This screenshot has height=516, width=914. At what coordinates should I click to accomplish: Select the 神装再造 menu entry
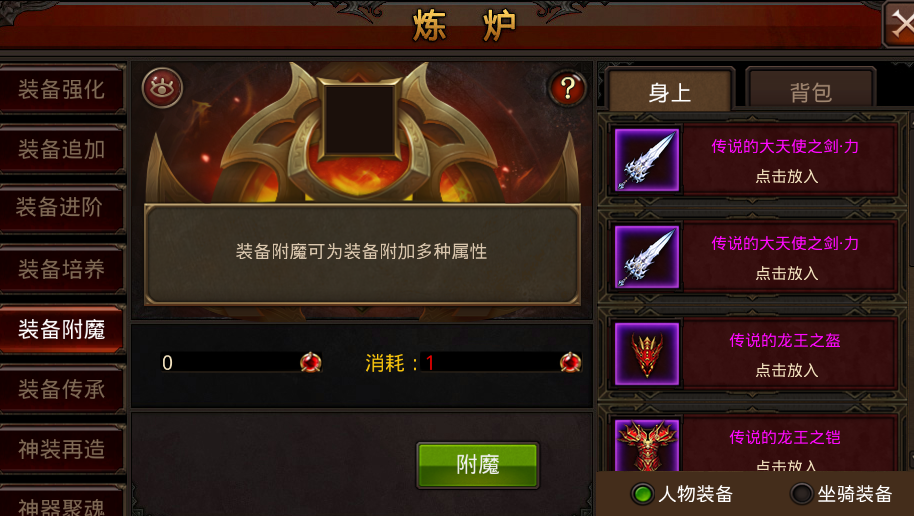[62, 449]
